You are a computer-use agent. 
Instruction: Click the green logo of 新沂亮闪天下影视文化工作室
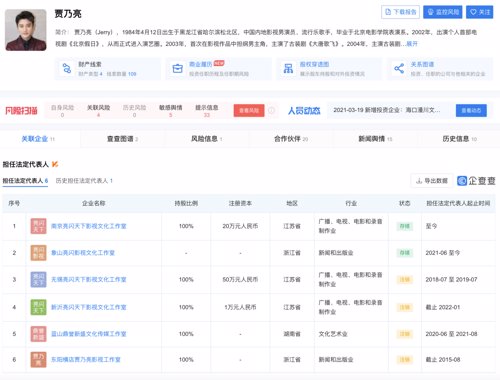click(38, 307)
